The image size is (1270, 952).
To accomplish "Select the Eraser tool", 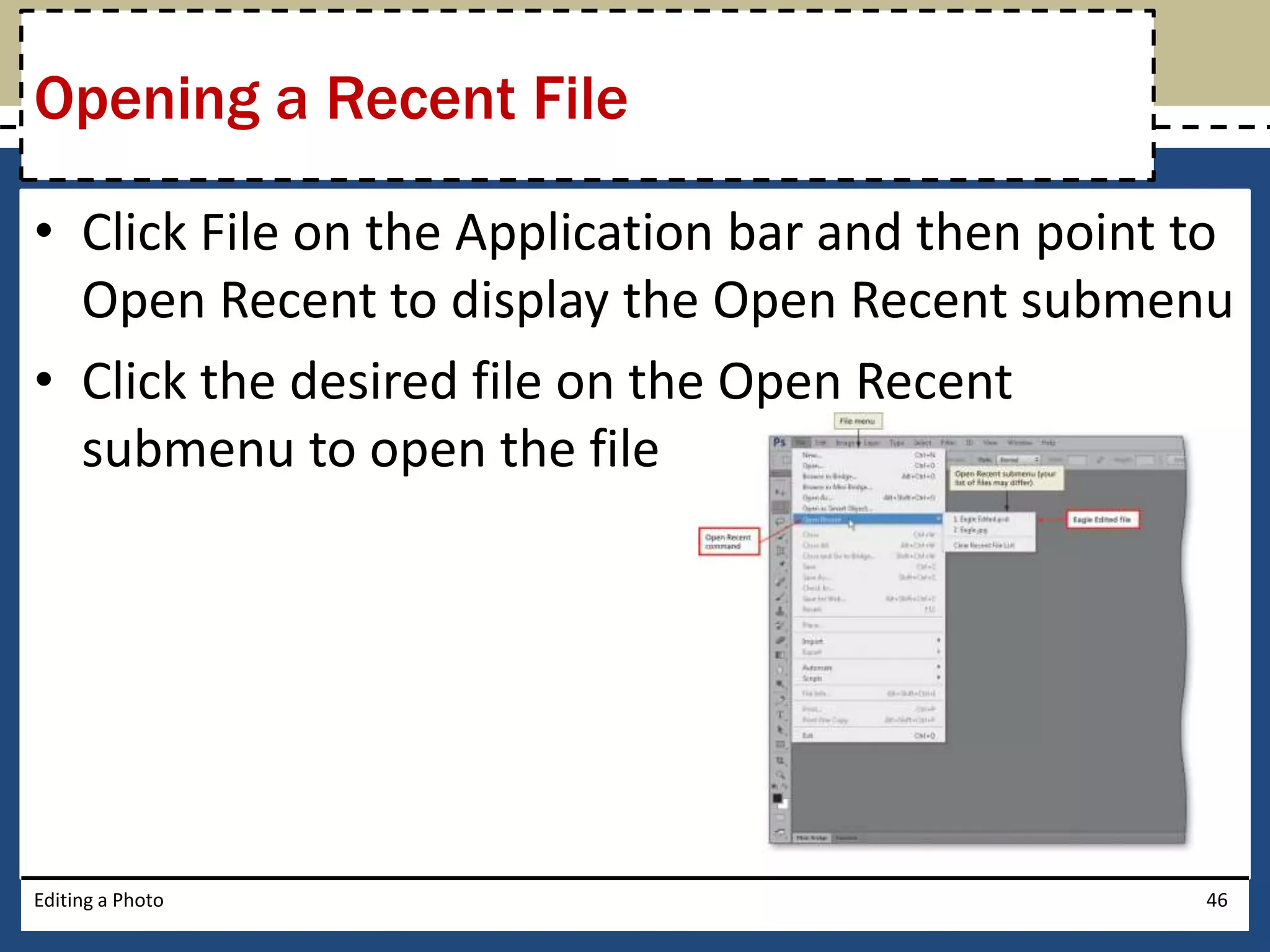I will [780, 640].
